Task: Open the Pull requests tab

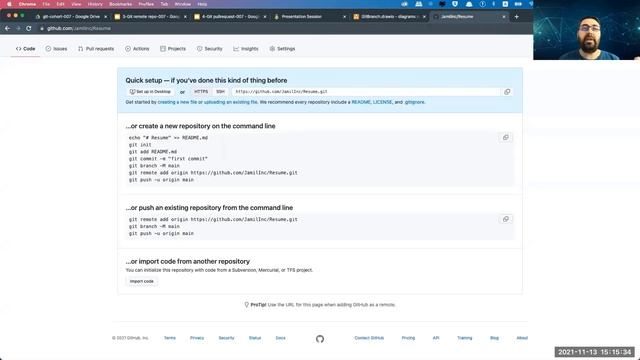Action: click(x=96, y=49)
